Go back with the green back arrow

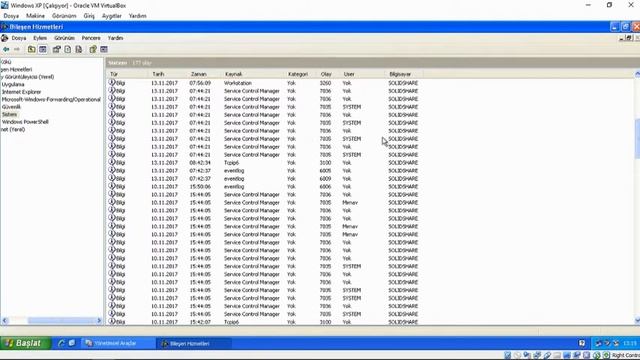coord(6,49)
